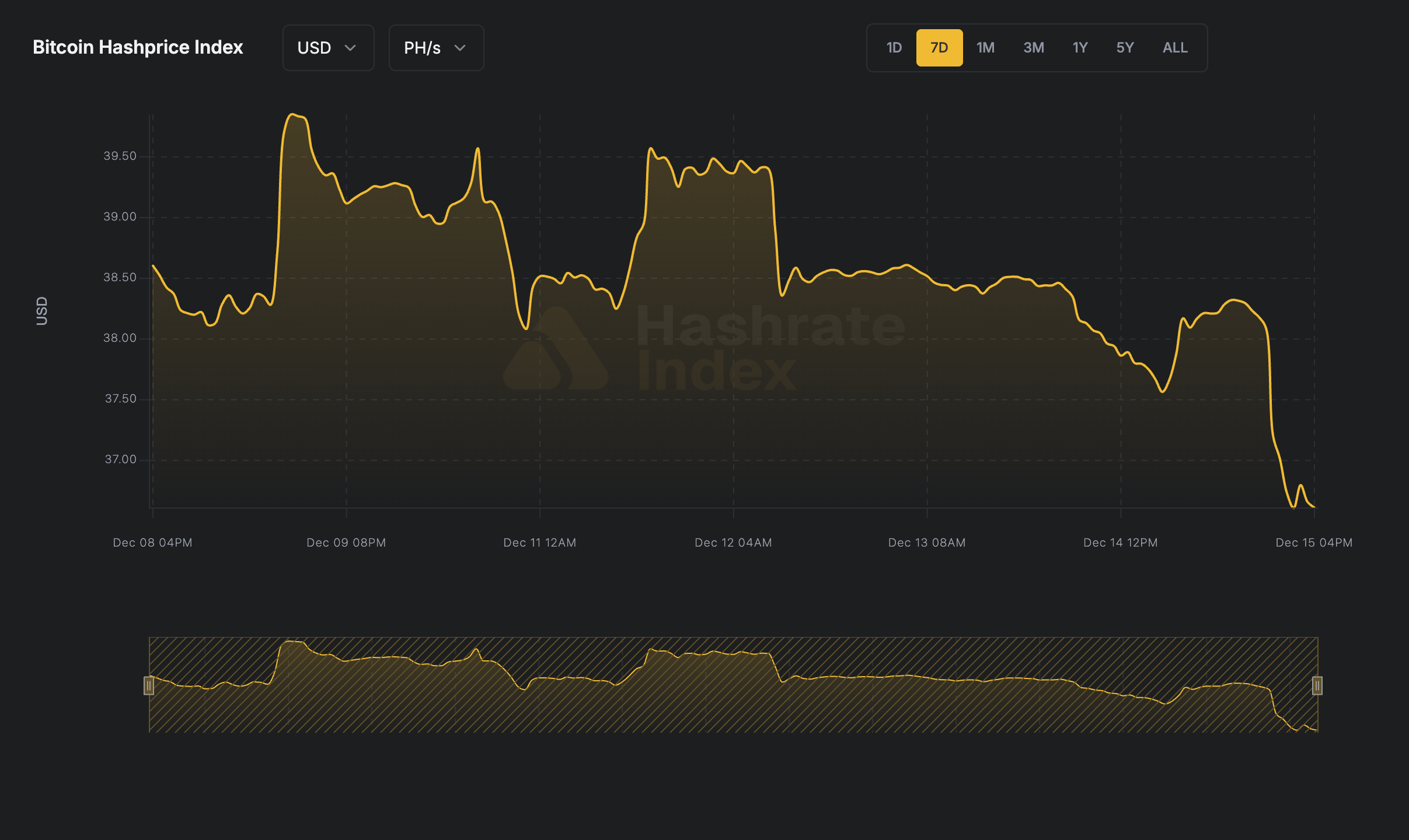
Task: Select the 3M period button
Action: click(x=1033, y=47)
